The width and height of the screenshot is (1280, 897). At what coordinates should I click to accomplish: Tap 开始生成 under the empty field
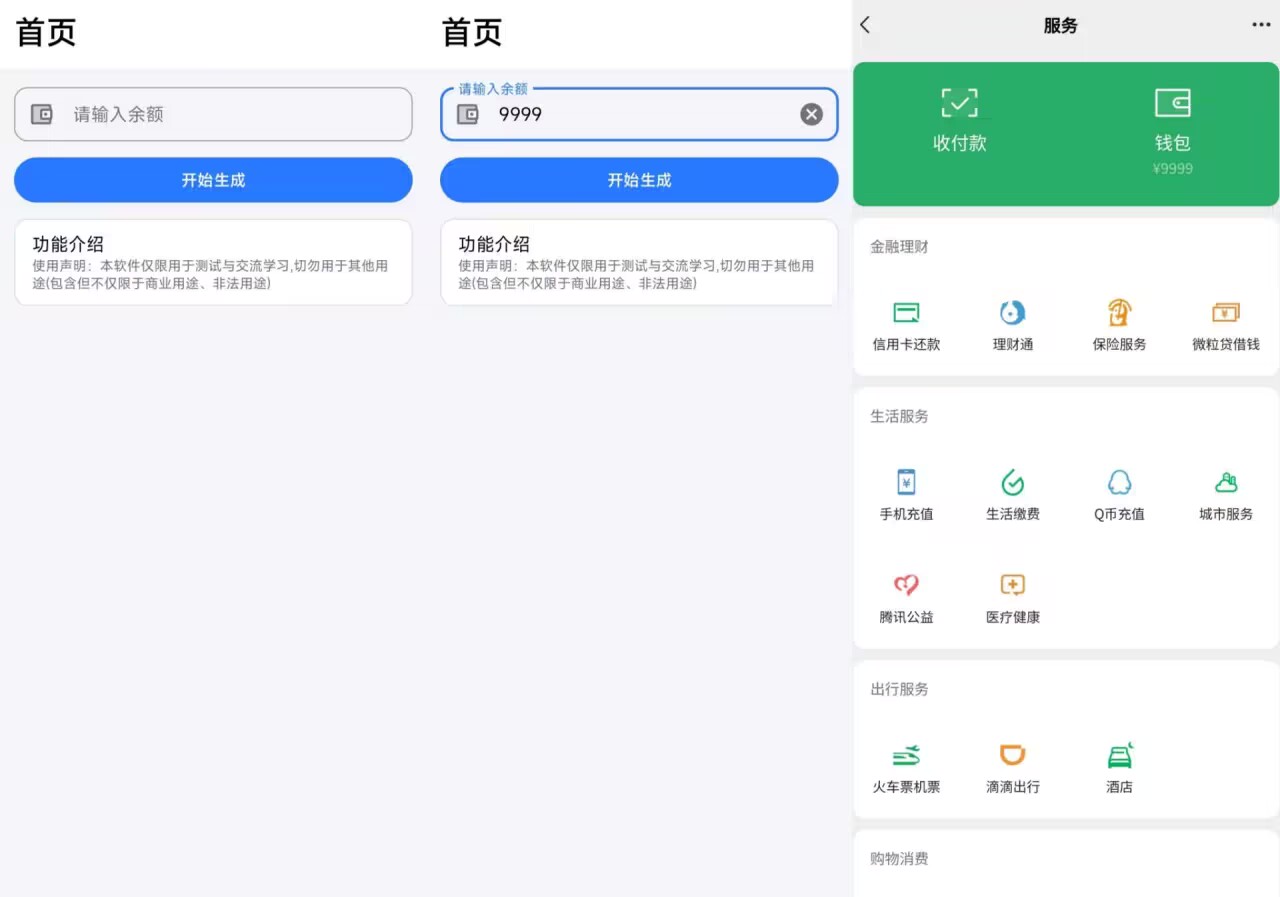coord(213,180)
